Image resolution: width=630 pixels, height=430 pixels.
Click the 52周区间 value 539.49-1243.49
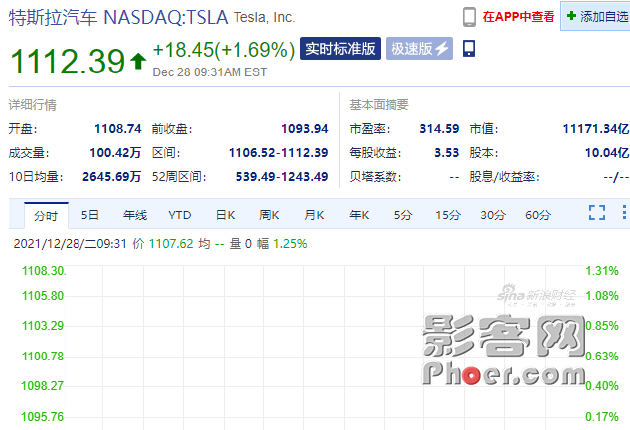coord(282,176)
